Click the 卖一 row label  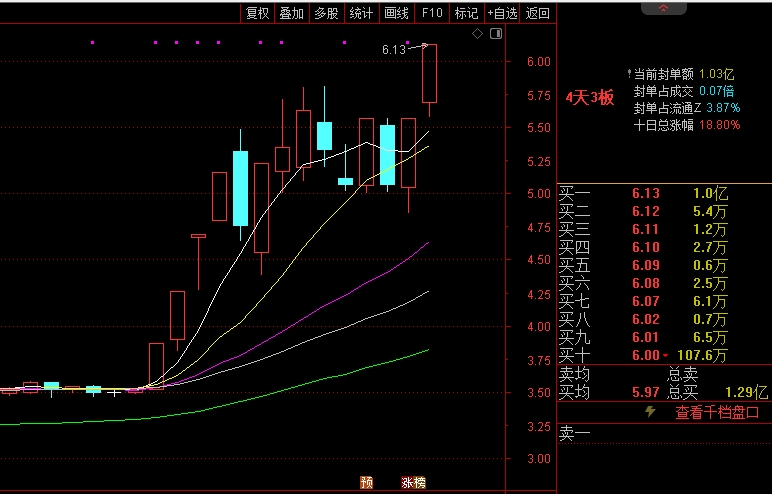click(x=574, y=433)
